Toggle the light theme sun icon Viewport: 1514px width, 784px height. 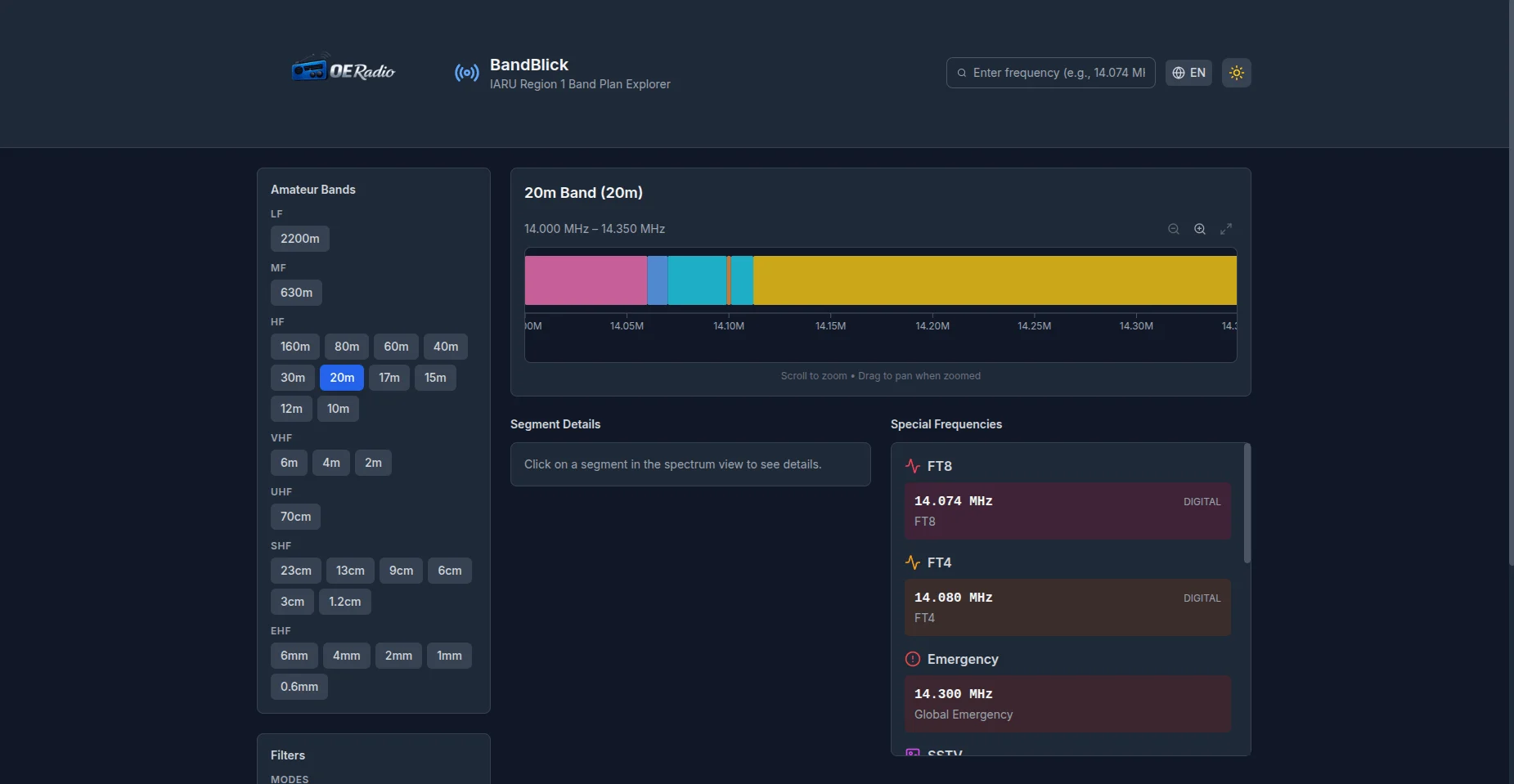pyautogui.click(x=1237, y=73)
